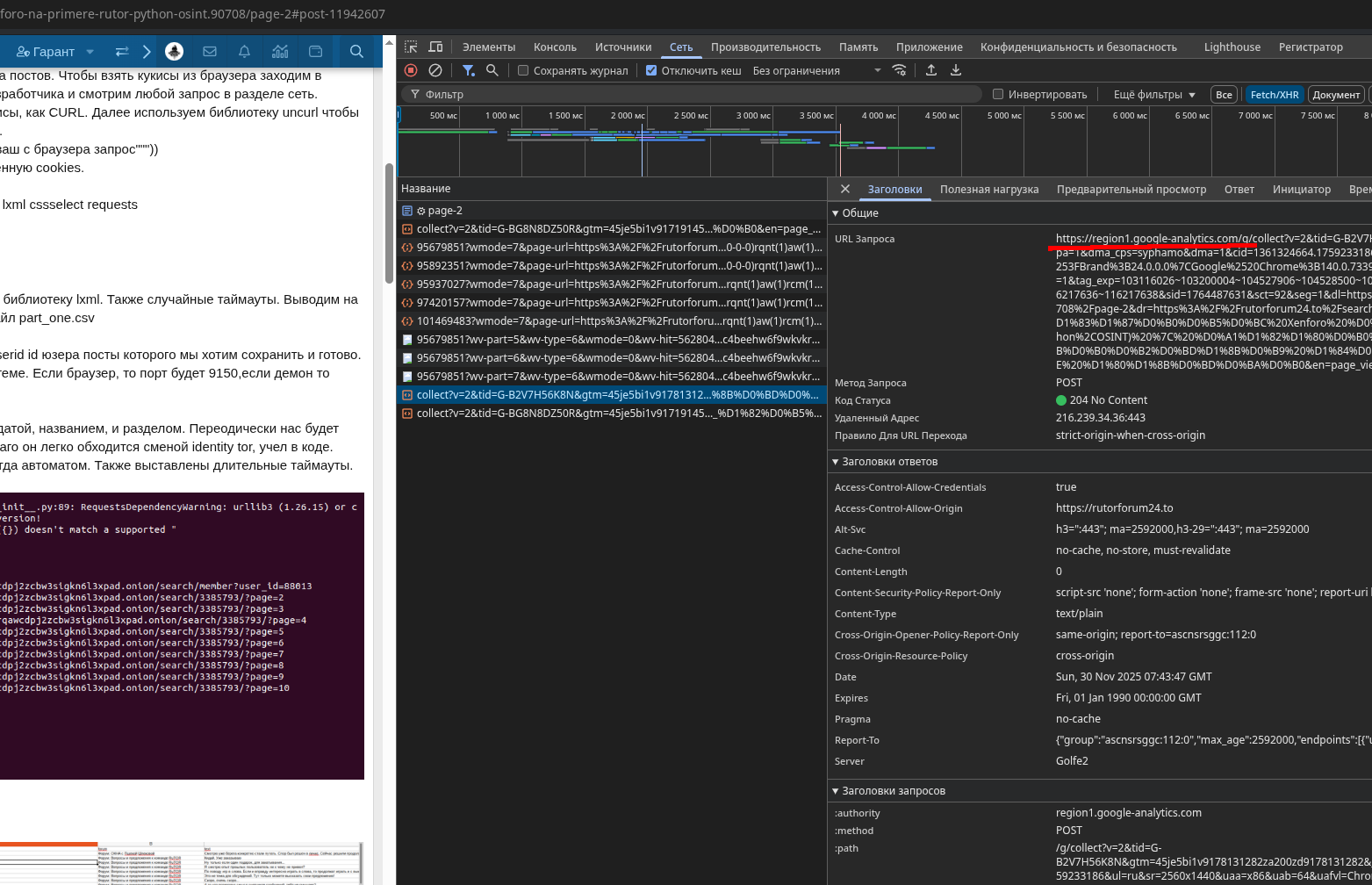1372x885 pixels.
Task: Uncheck 'Отключить кеш' checkbox
Action: [651, 70]
